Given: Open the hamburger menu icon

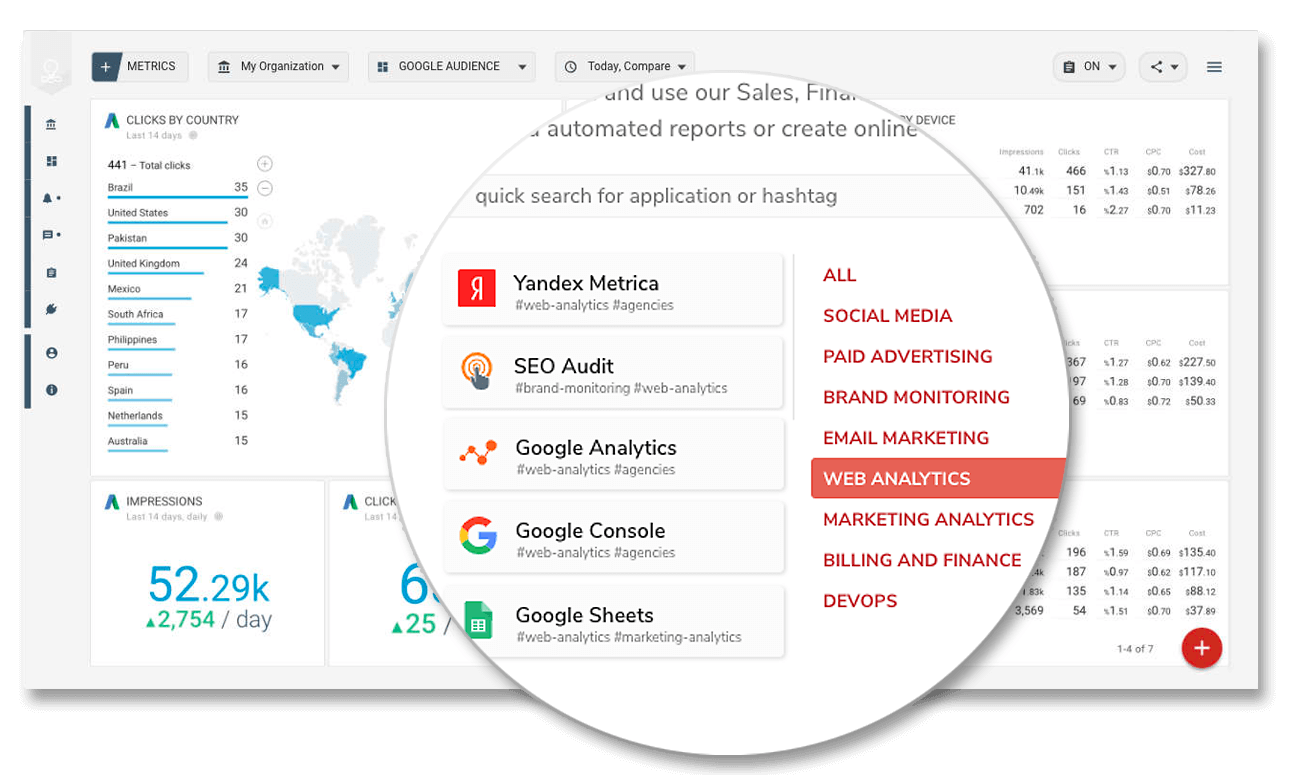Looking at the screenshot, I should [1214, 67].
